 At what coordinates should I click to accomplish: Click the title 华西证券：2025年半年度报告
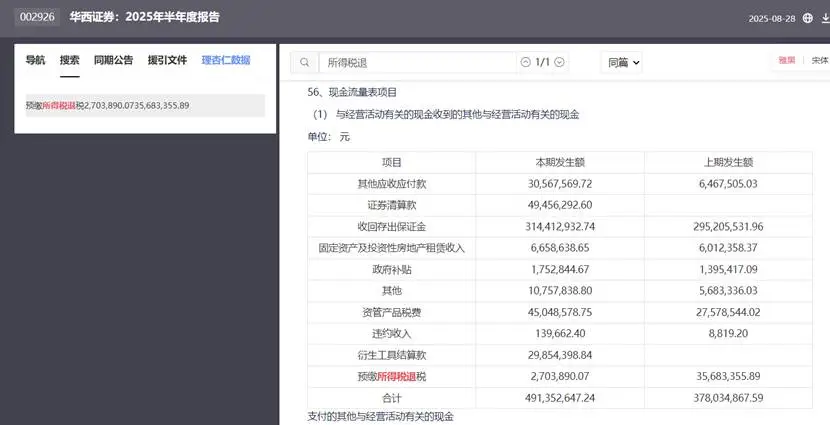145,17
